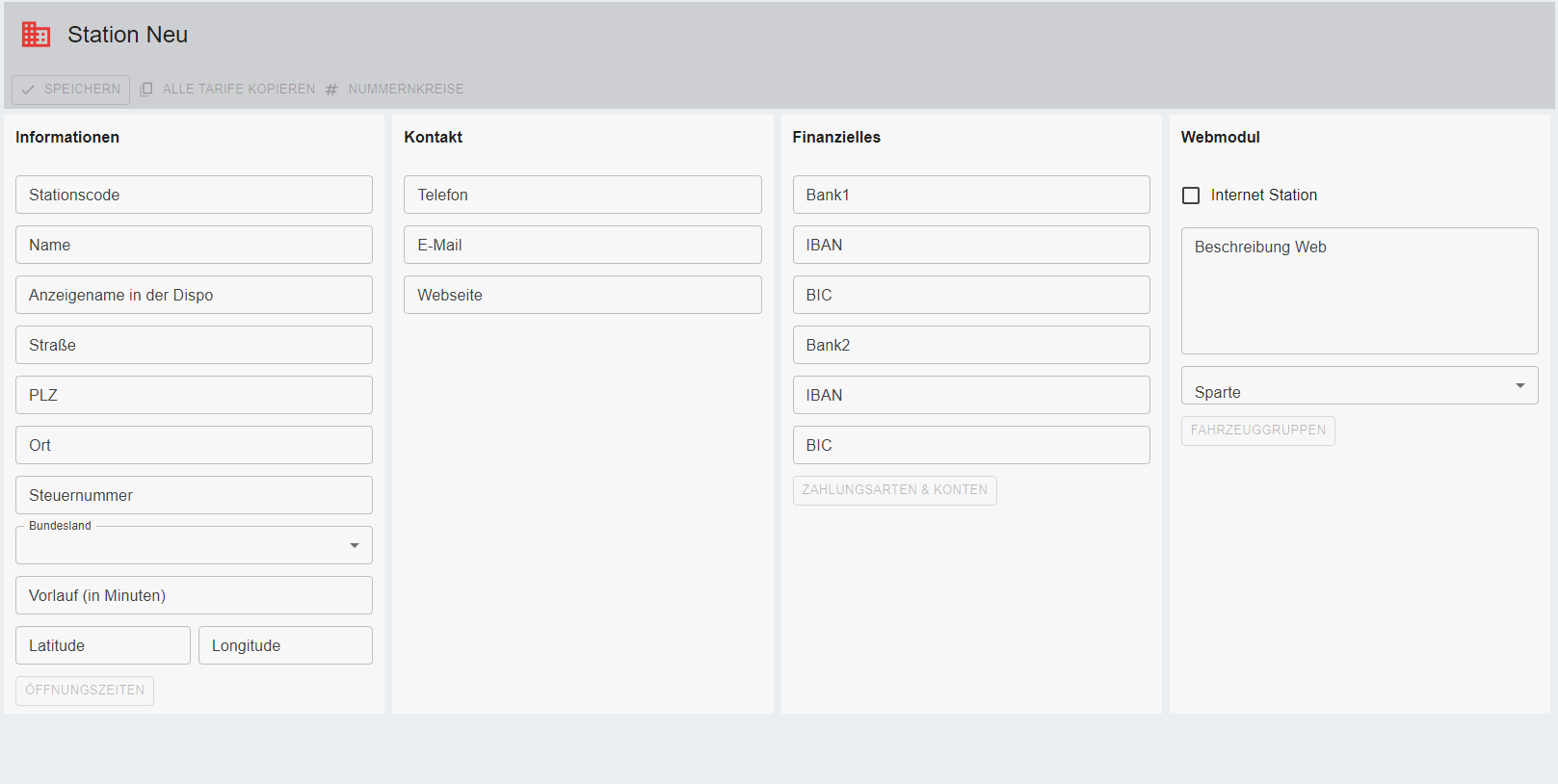Click the Fahrzeuggruppen button

[x=1257, y=431]
